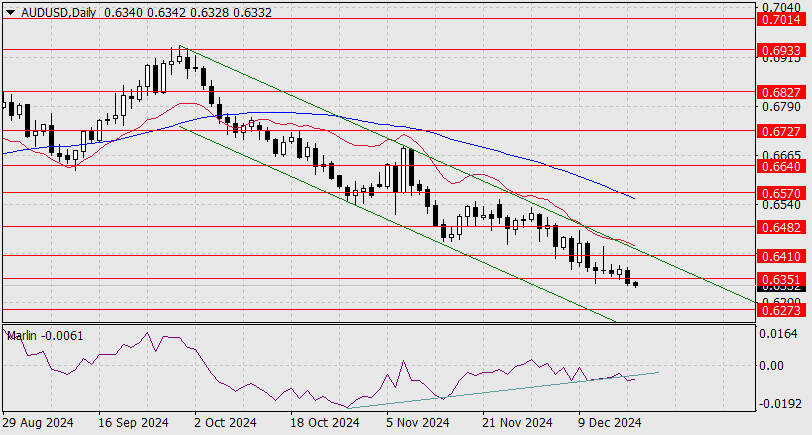Select the 0.6351 price level label
The width and height of the screenshot is (812, 435).
pyautogui.click(x=781, y=278)
